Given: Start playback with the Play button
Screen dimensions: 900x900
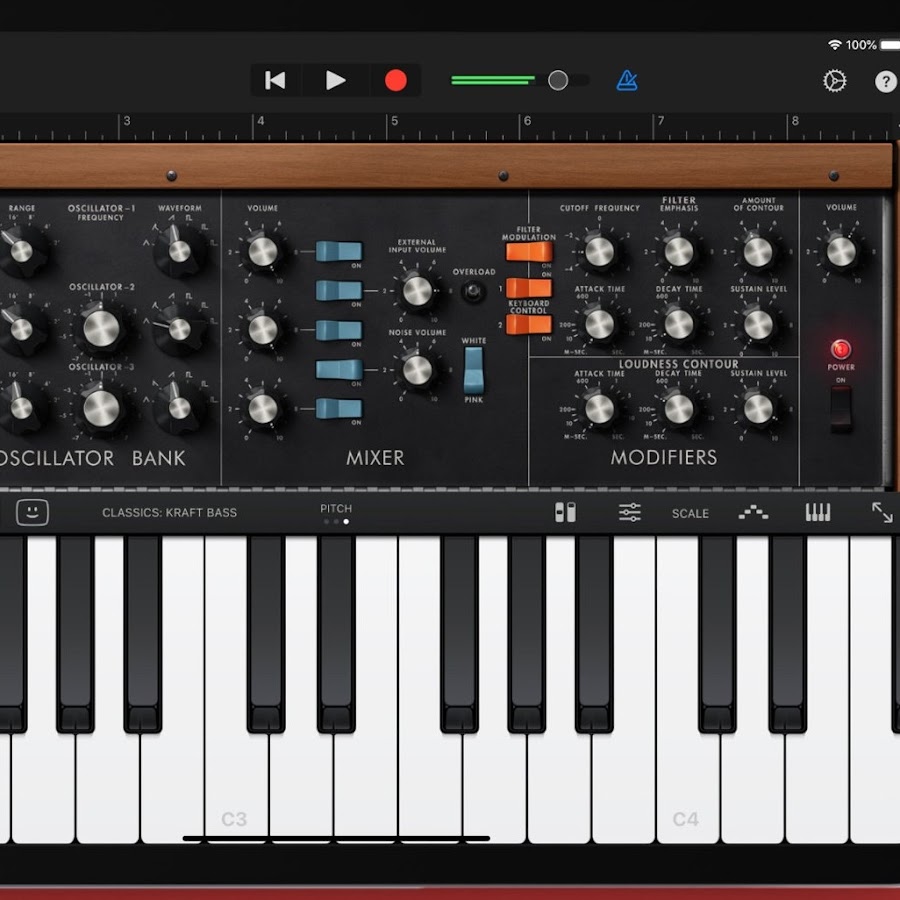Looking at the screenshot, I should coord(335,80).
